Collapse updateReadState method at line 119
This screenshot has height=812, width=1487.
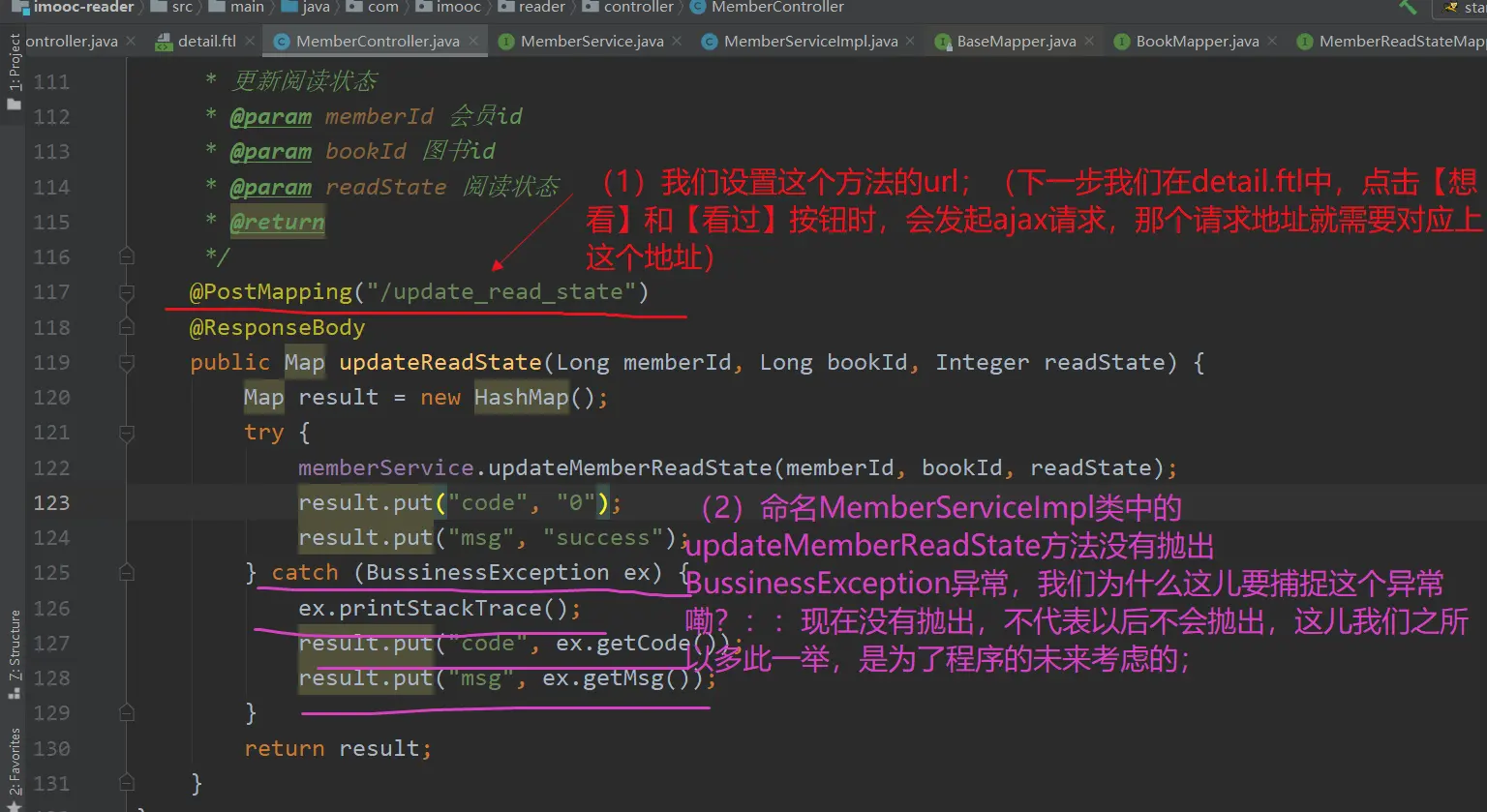127,363
